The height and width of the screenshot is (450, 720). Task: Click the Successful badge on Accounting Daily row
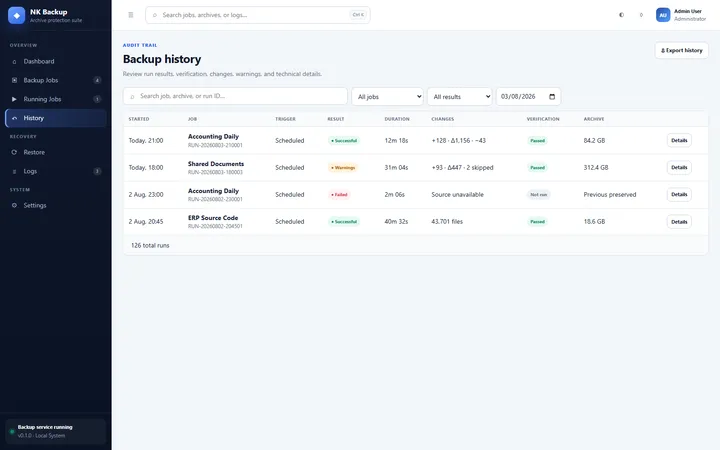pyautogui.click(x=344, y=141)
